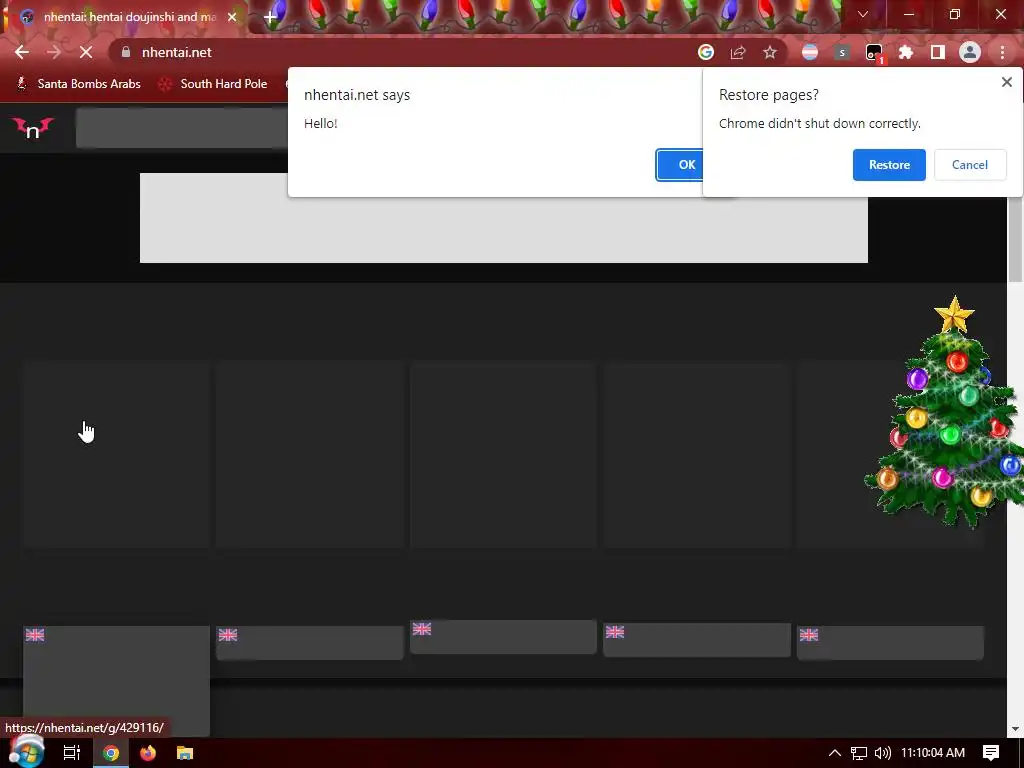1024x768 pixels.
Task: Click the extension icon with red badge
Action: pyautogui.click(x=874, y=54)
